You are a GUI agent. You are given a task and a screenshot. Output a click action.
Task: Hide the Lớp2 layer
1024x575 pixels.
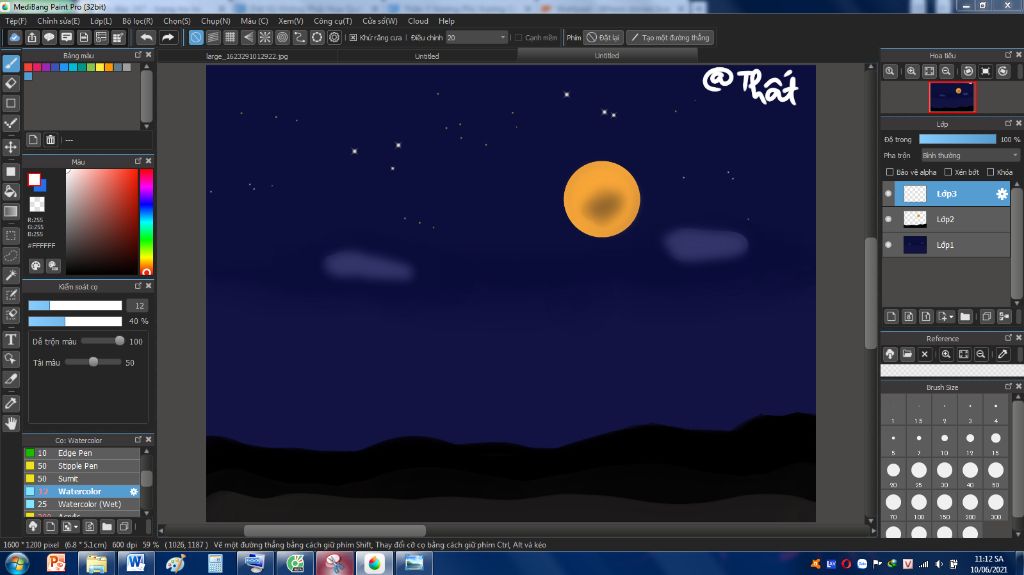point(888,219)
